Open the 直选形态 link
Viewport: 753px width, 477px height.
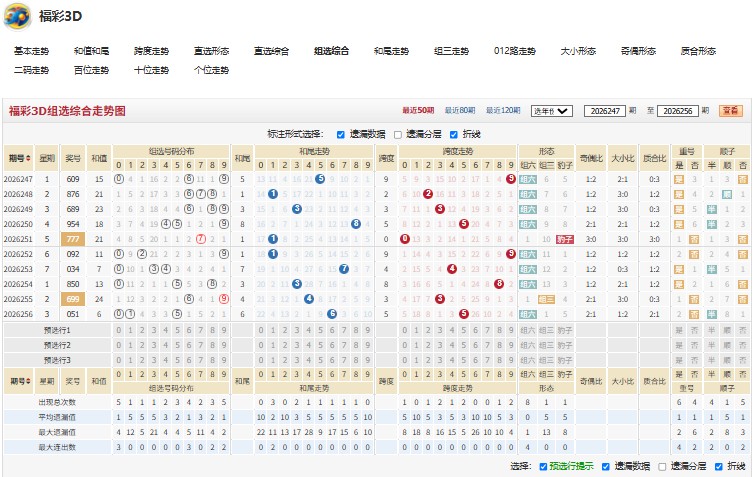click(x=211, y=51)
